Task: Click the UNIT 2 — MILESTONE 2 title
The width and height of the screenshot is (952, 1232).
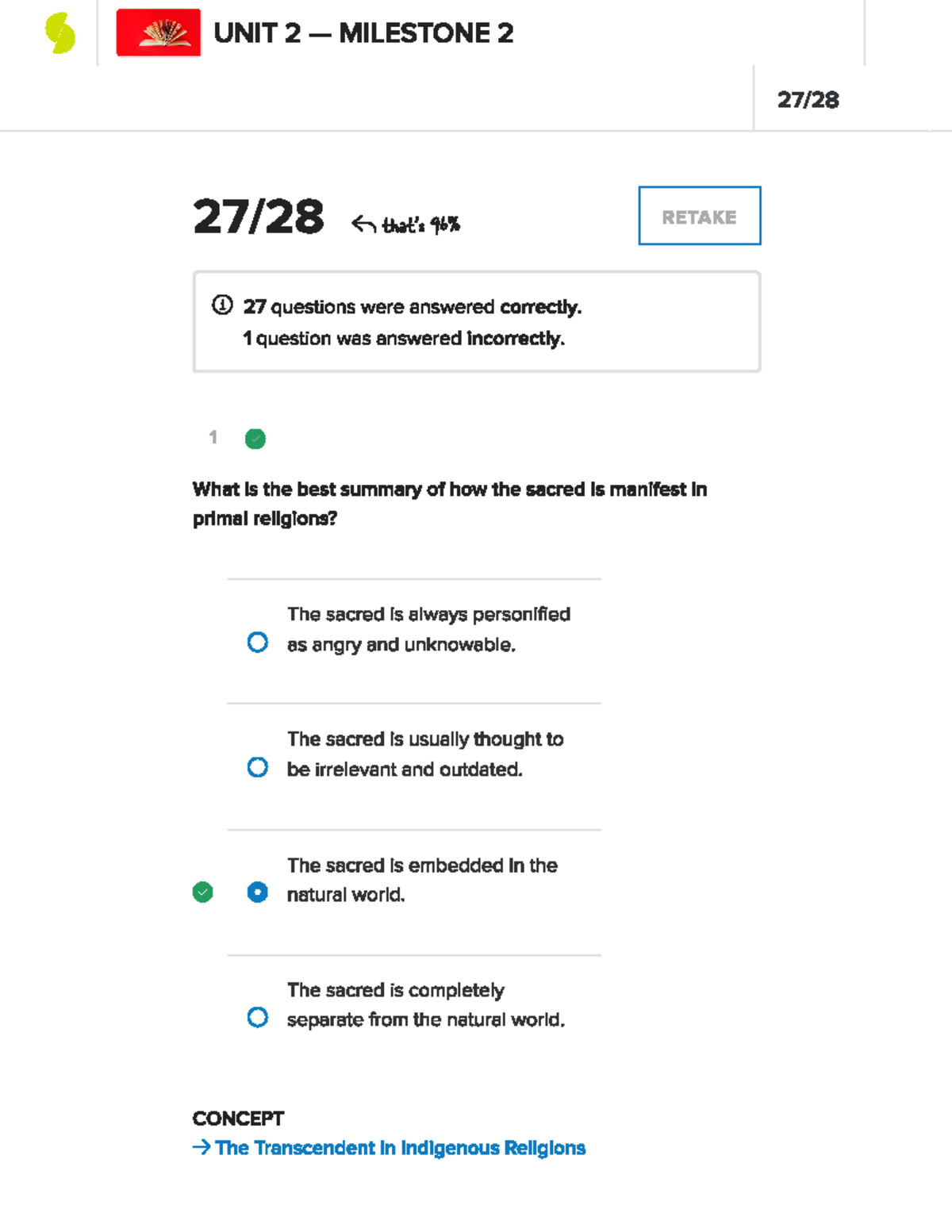Action: pyautogui.click(x=363, y=33)
